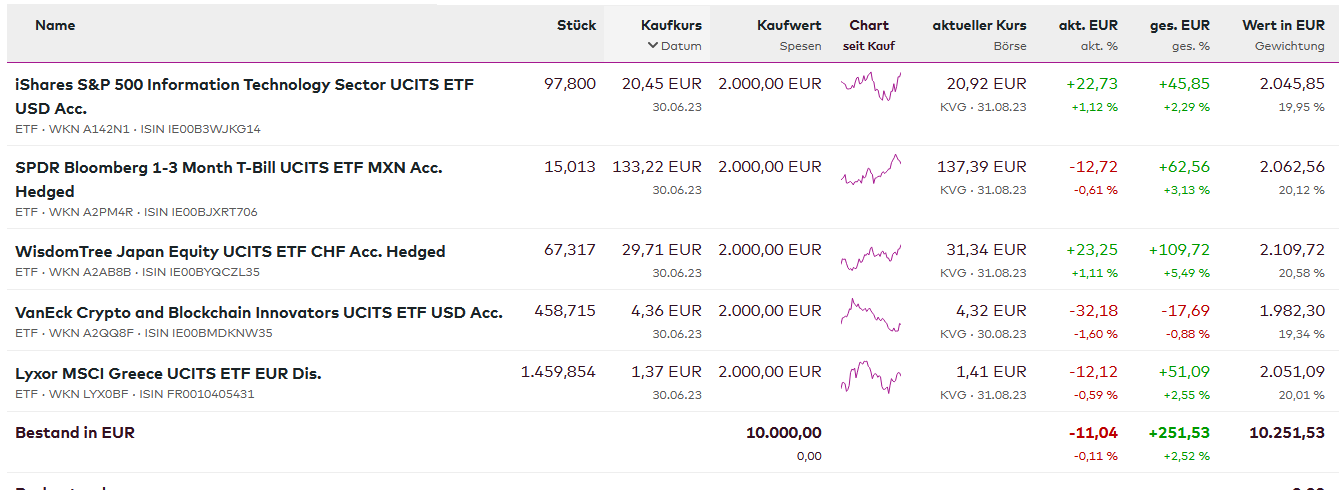Open the SPDR Bloomberg T-Bill sparkline chart
The image size is (1339, 490).
(x=871, y=172)
